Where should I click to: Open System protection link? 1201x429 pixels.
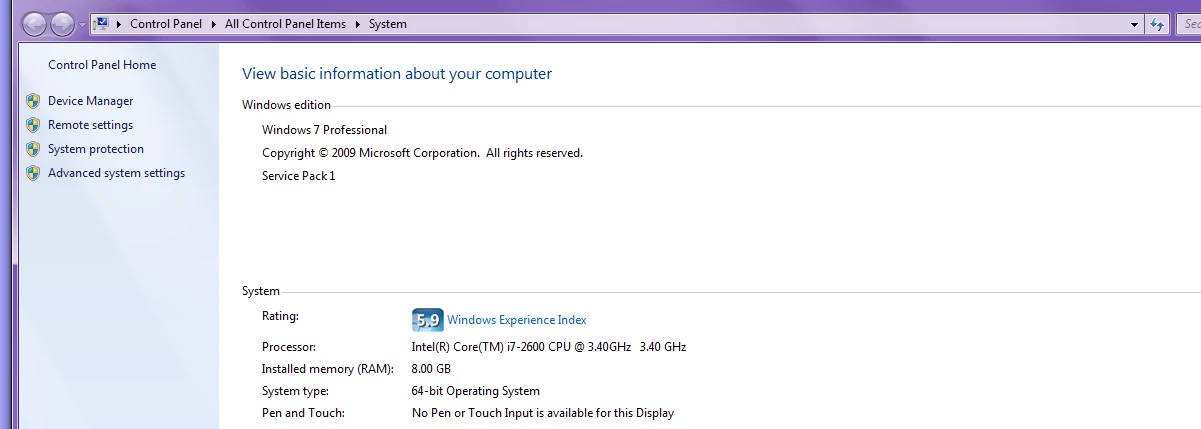click(x=96, y=149)
